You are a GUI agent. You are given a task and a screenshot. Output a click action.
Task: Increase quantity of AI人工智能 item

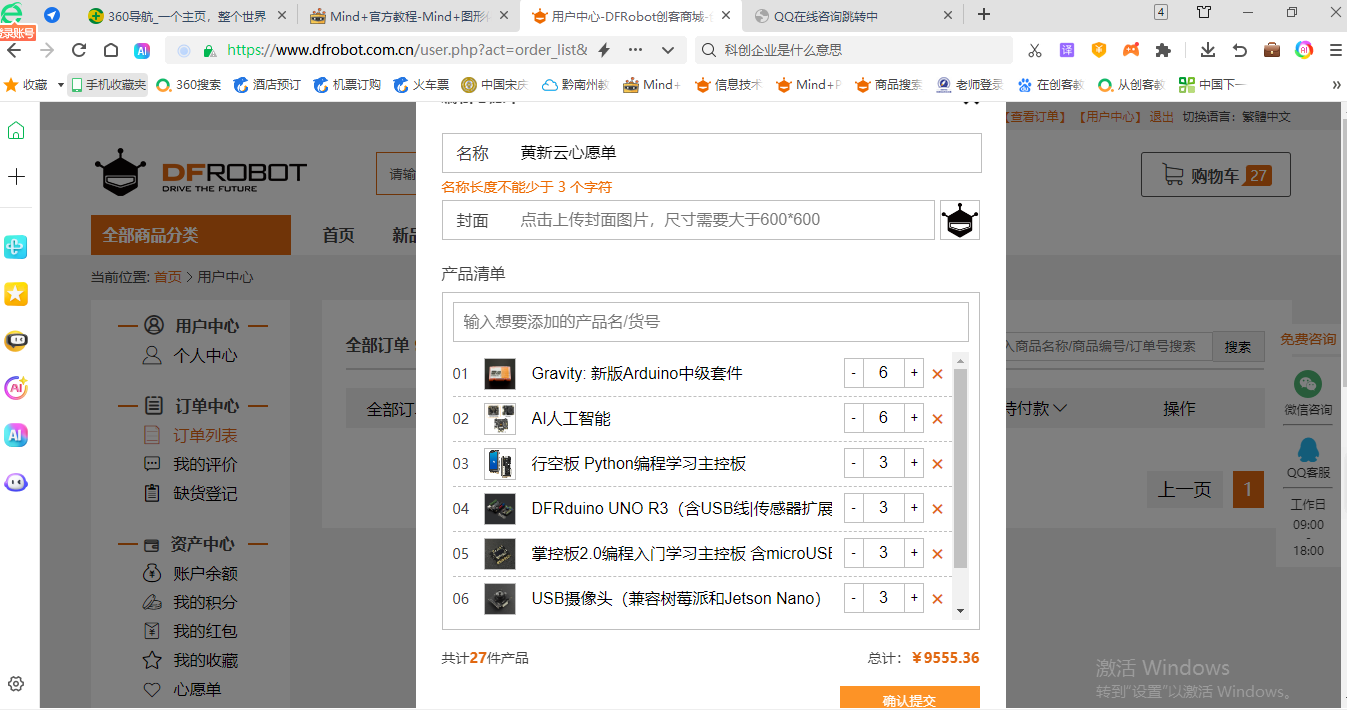point(913,419)
